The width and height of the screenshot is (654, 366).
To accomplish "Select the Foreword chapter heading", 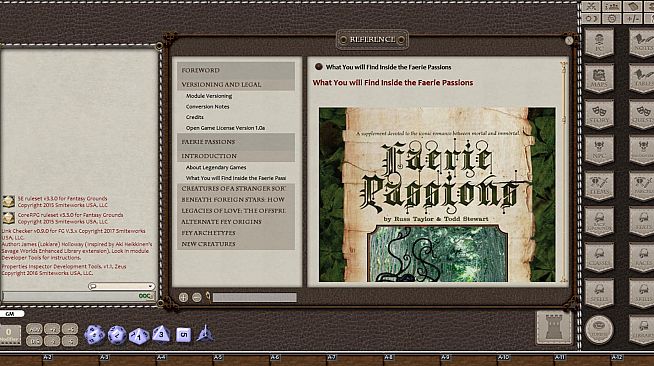I will (236, 70).
